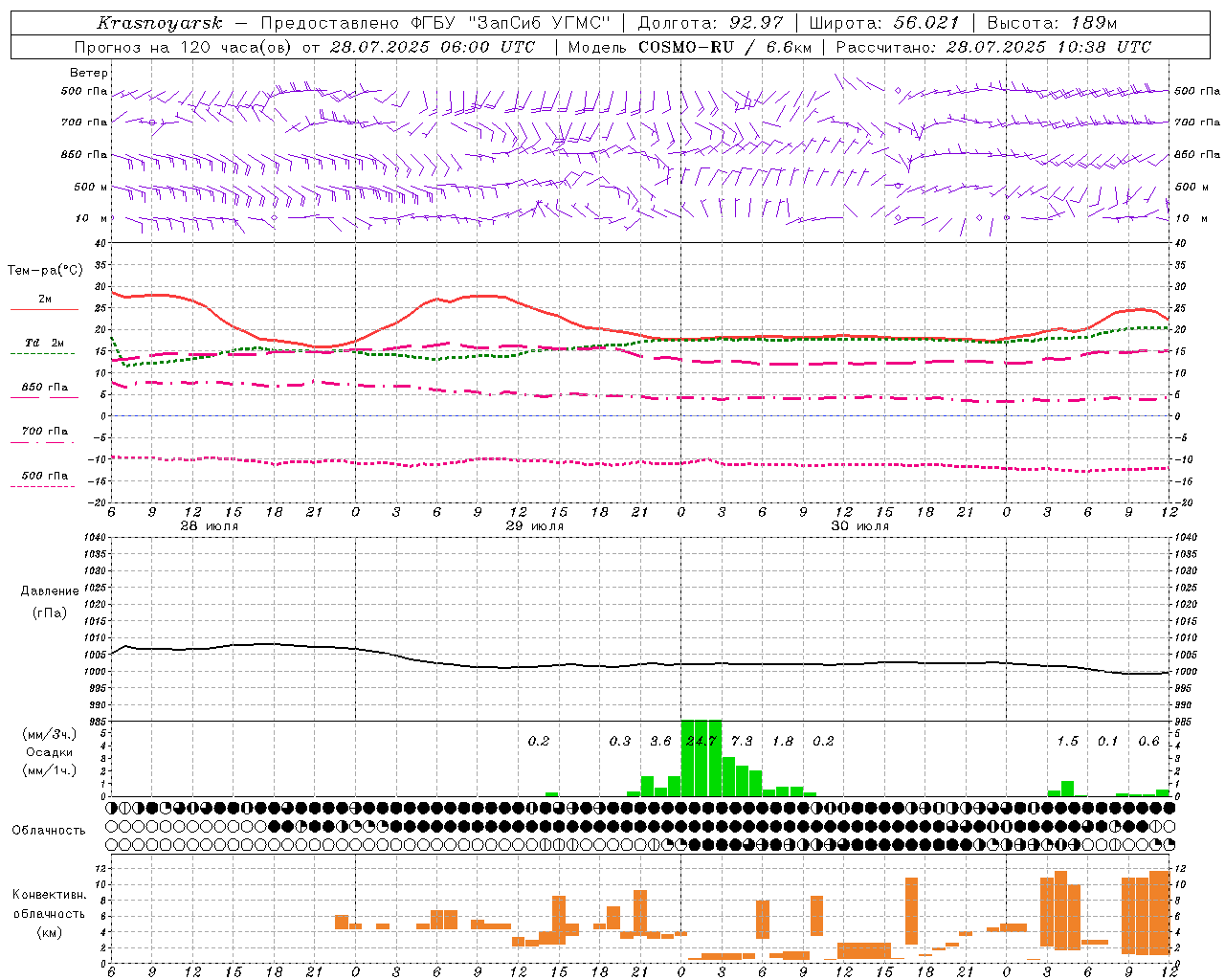Click the Рассчитано: 28.07.2025 10:38 UTC text
1225x980 pixels.
[x=993, y=47]
